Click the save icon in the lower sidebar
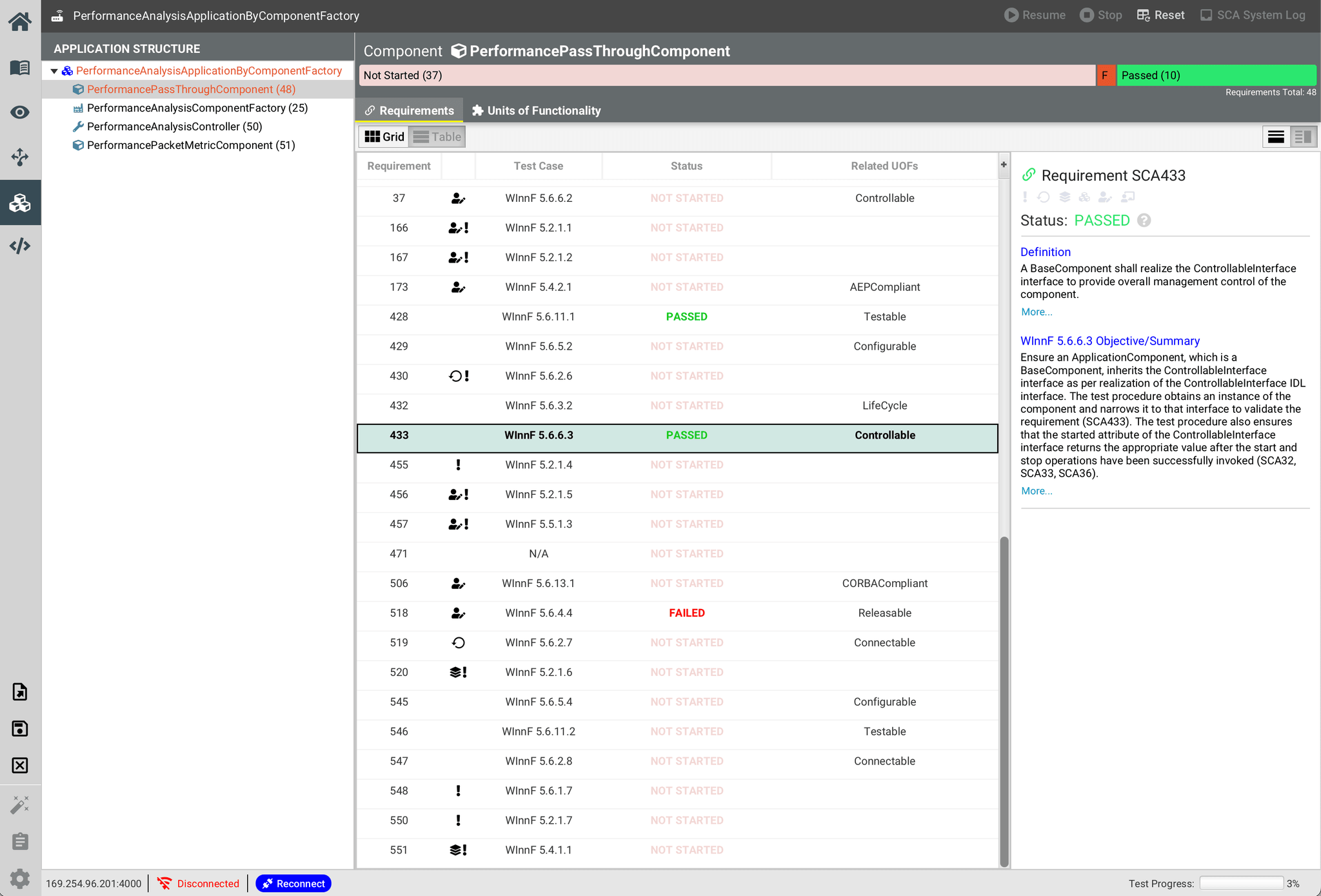The image size is (1321, 896). (x=20, y=728)
